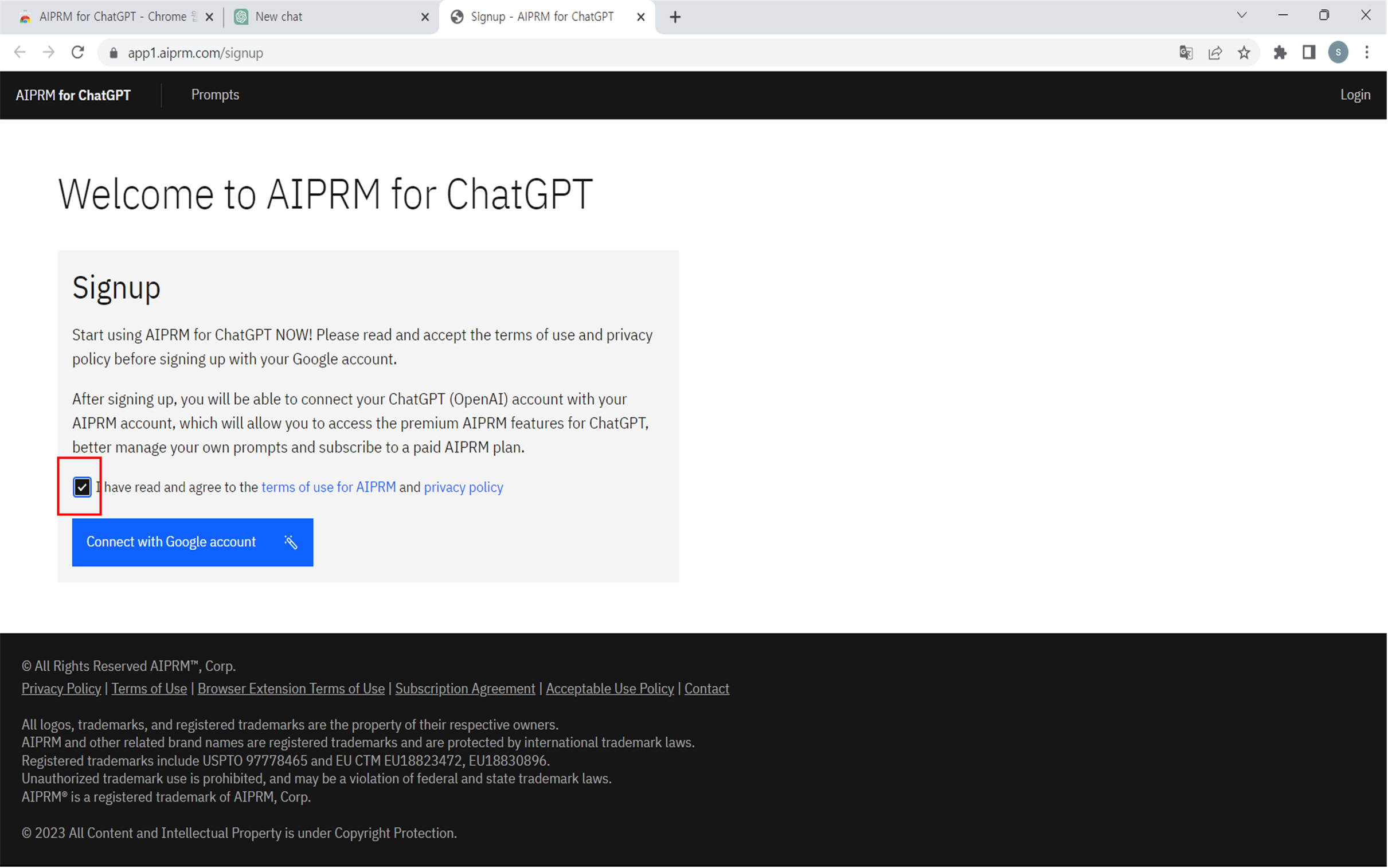Click the lock icon in the address bar

(x=114, y=53)
